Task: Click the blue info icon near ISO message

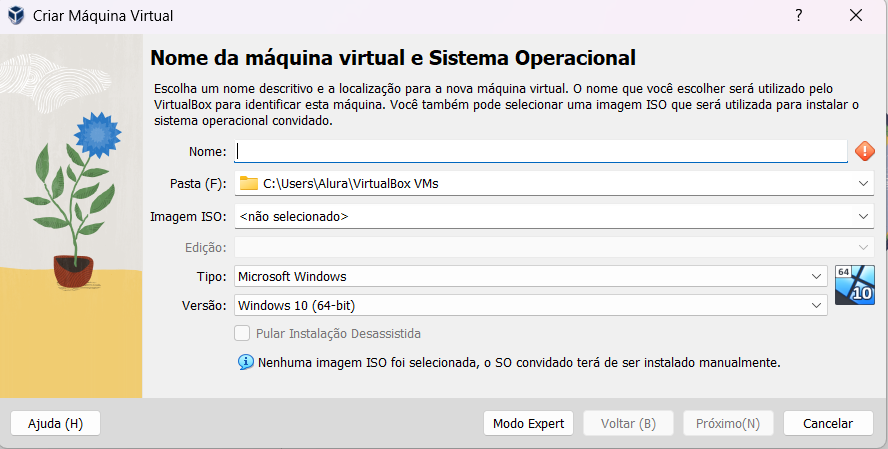Action: [x=246, y=362]
